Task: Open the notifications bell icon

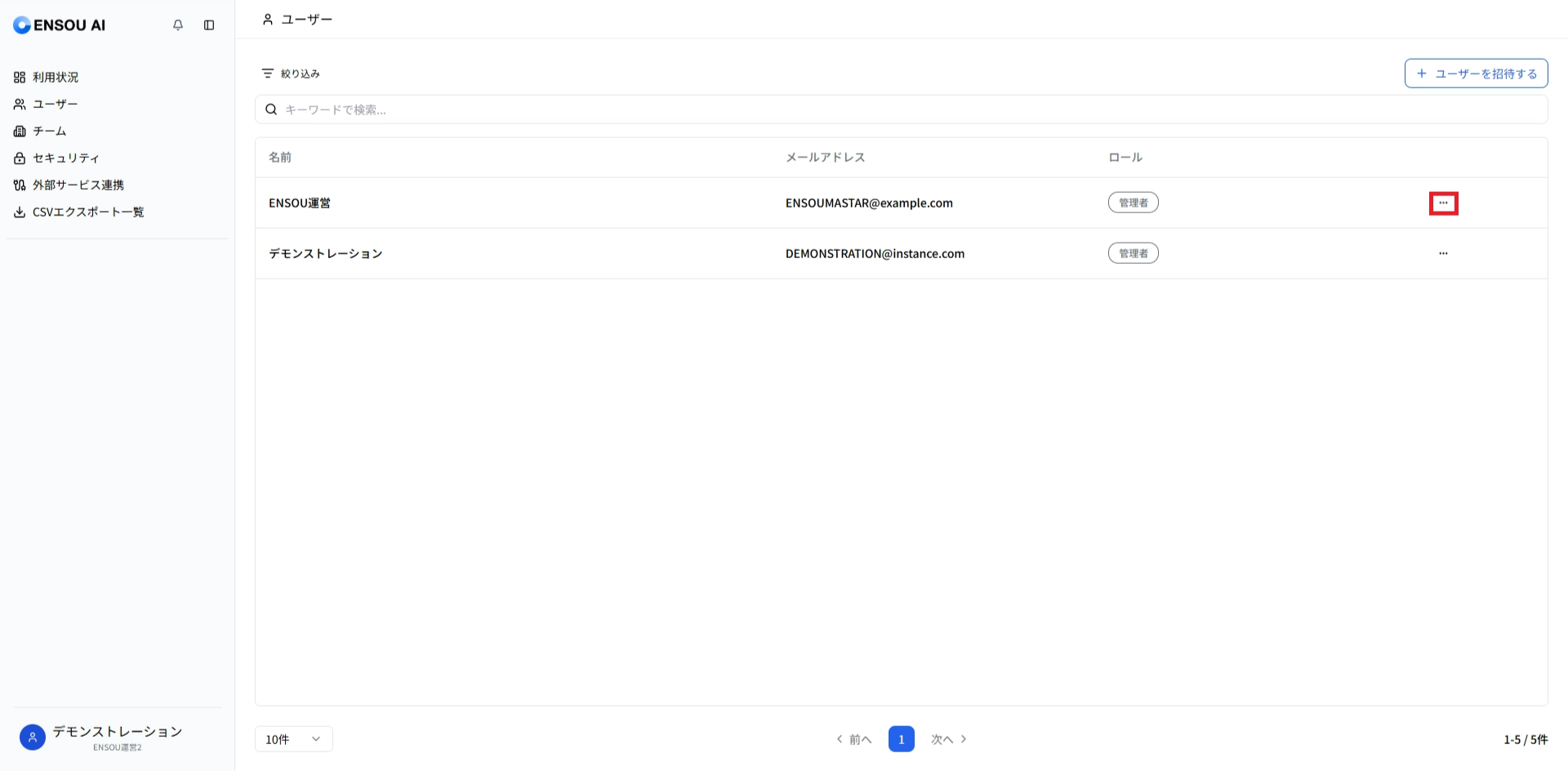Action: (x=178, y=25)
